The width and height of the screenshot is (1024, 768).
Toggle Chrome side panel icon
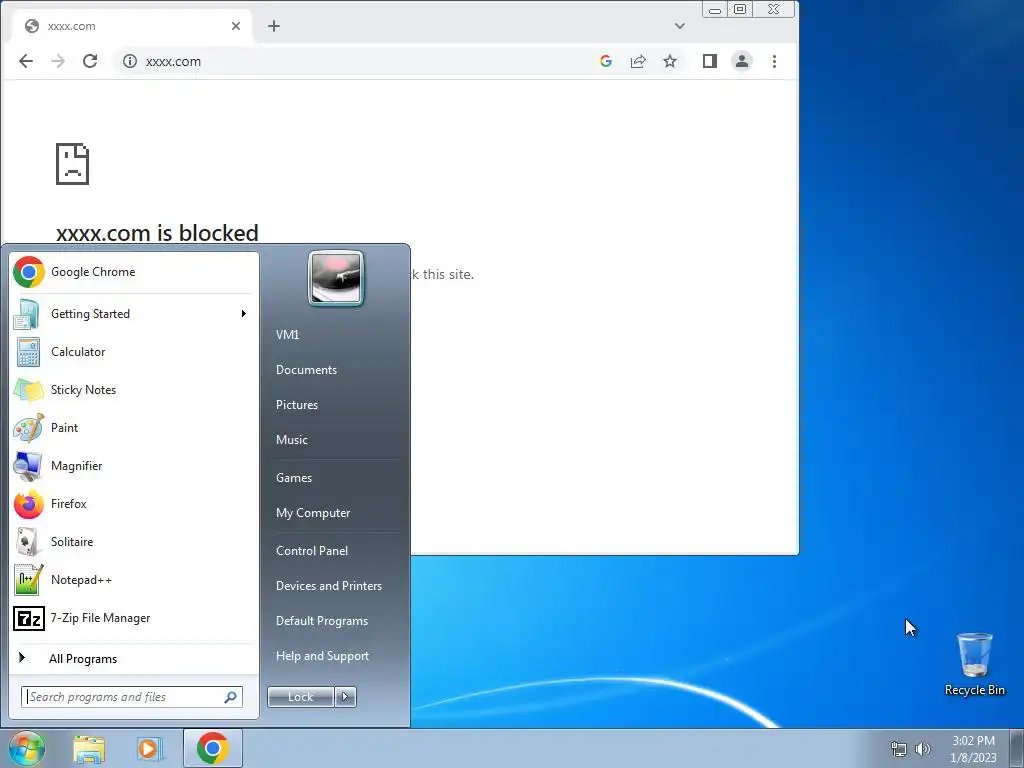(x=710, y=61)
